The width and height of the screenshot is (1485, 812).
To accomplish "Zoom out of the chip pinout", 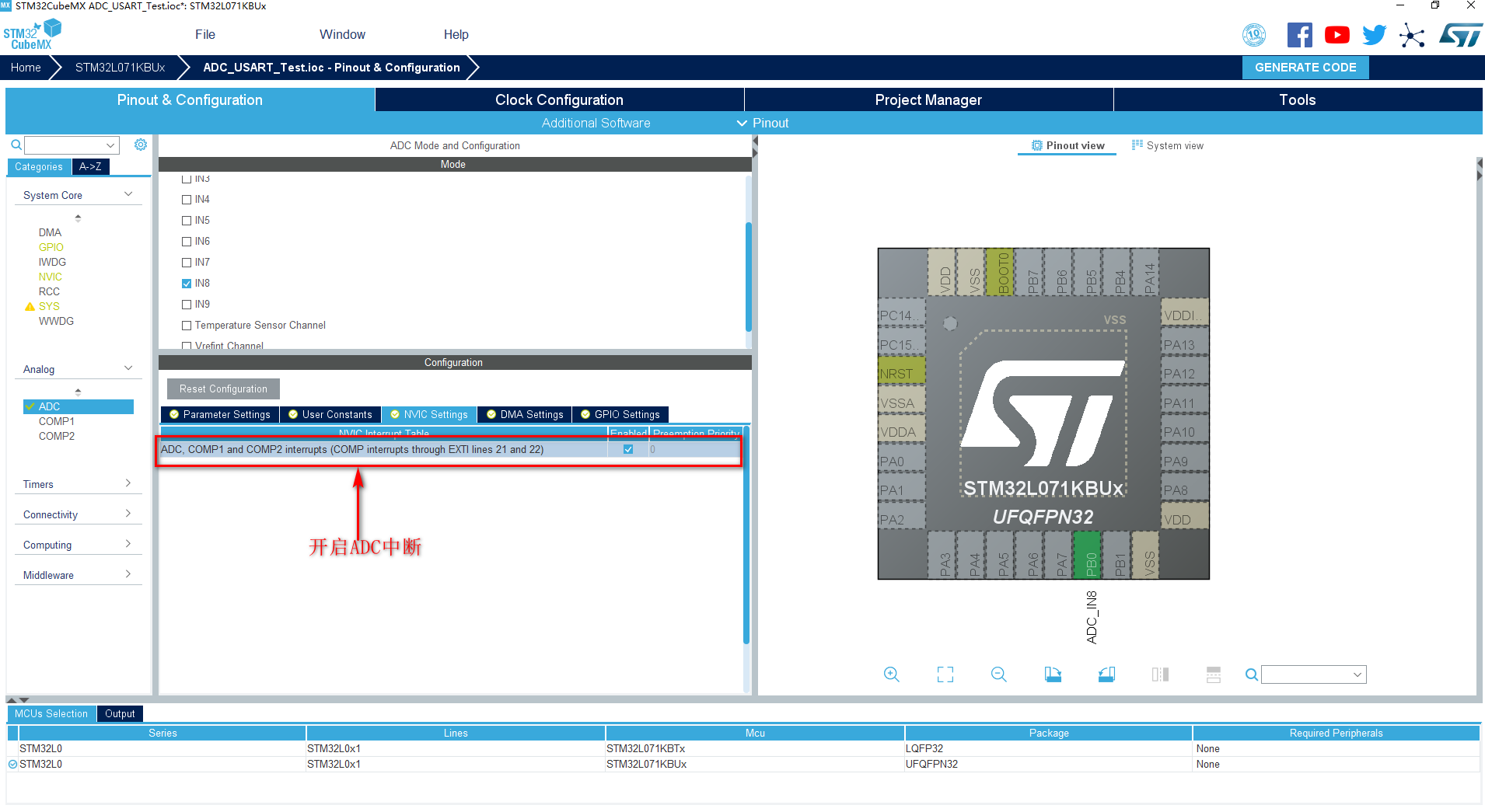I will 998,674.
